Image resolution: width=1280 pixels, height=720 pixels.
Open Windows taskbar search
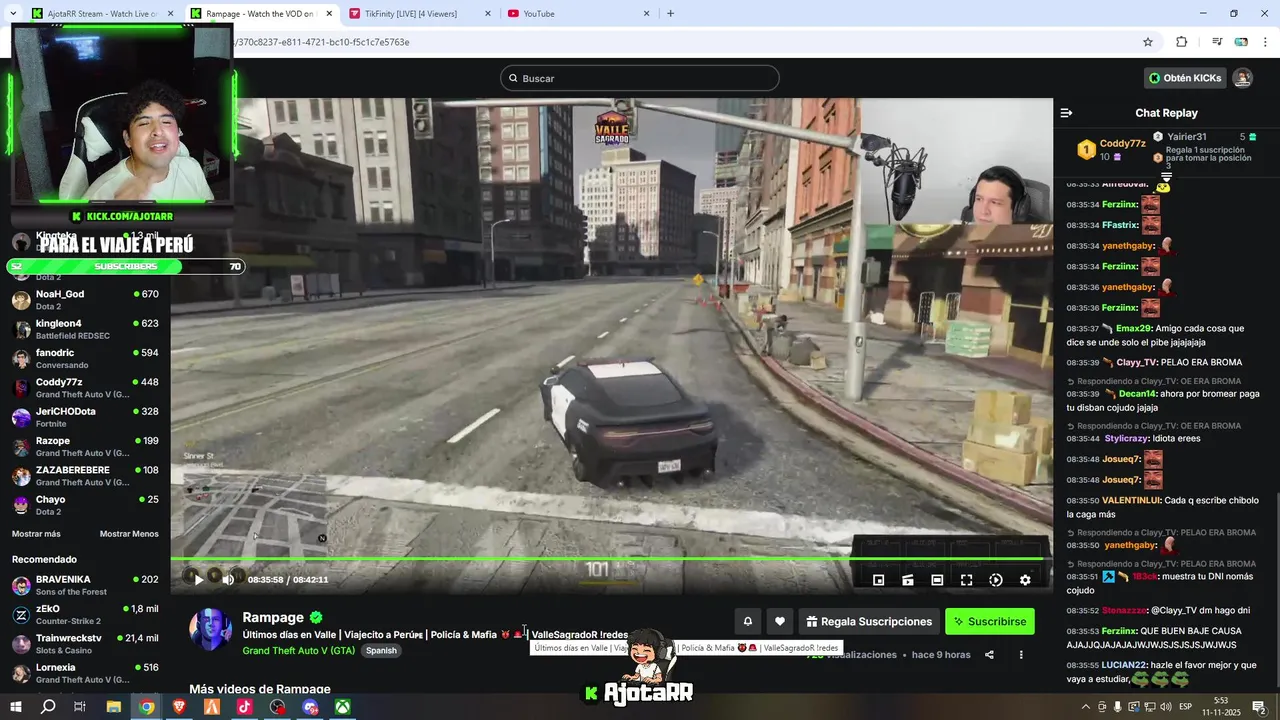[48, 707]
